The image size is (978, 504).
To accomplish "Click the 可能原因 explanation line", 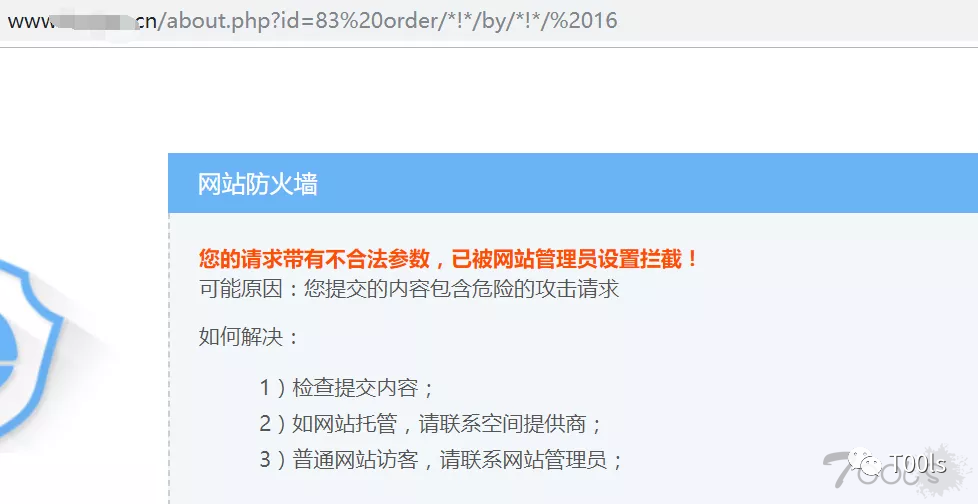I will [x=409, y=289].
